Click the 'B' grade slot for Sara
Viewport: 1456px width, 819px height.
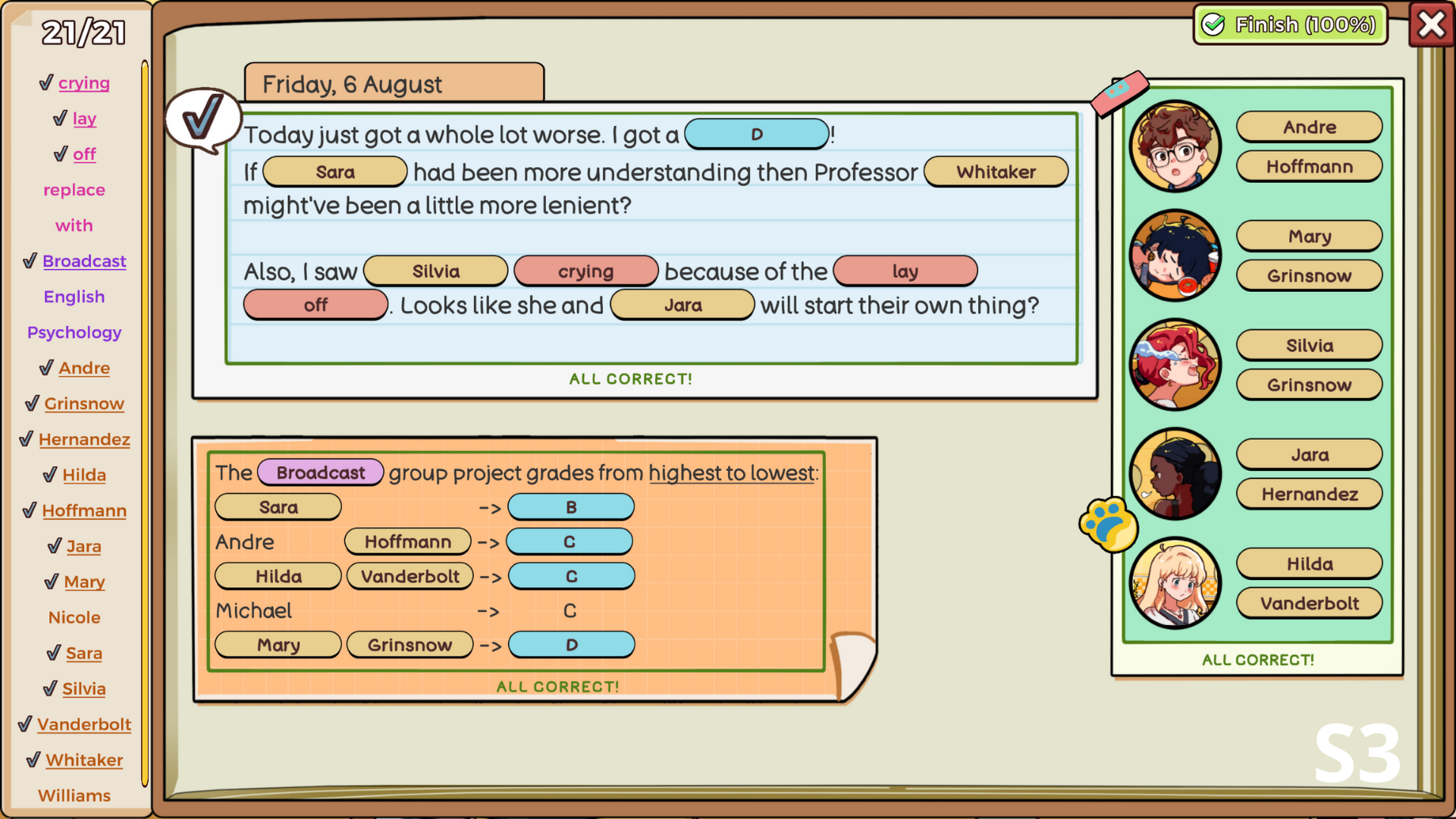pos(571,507)
